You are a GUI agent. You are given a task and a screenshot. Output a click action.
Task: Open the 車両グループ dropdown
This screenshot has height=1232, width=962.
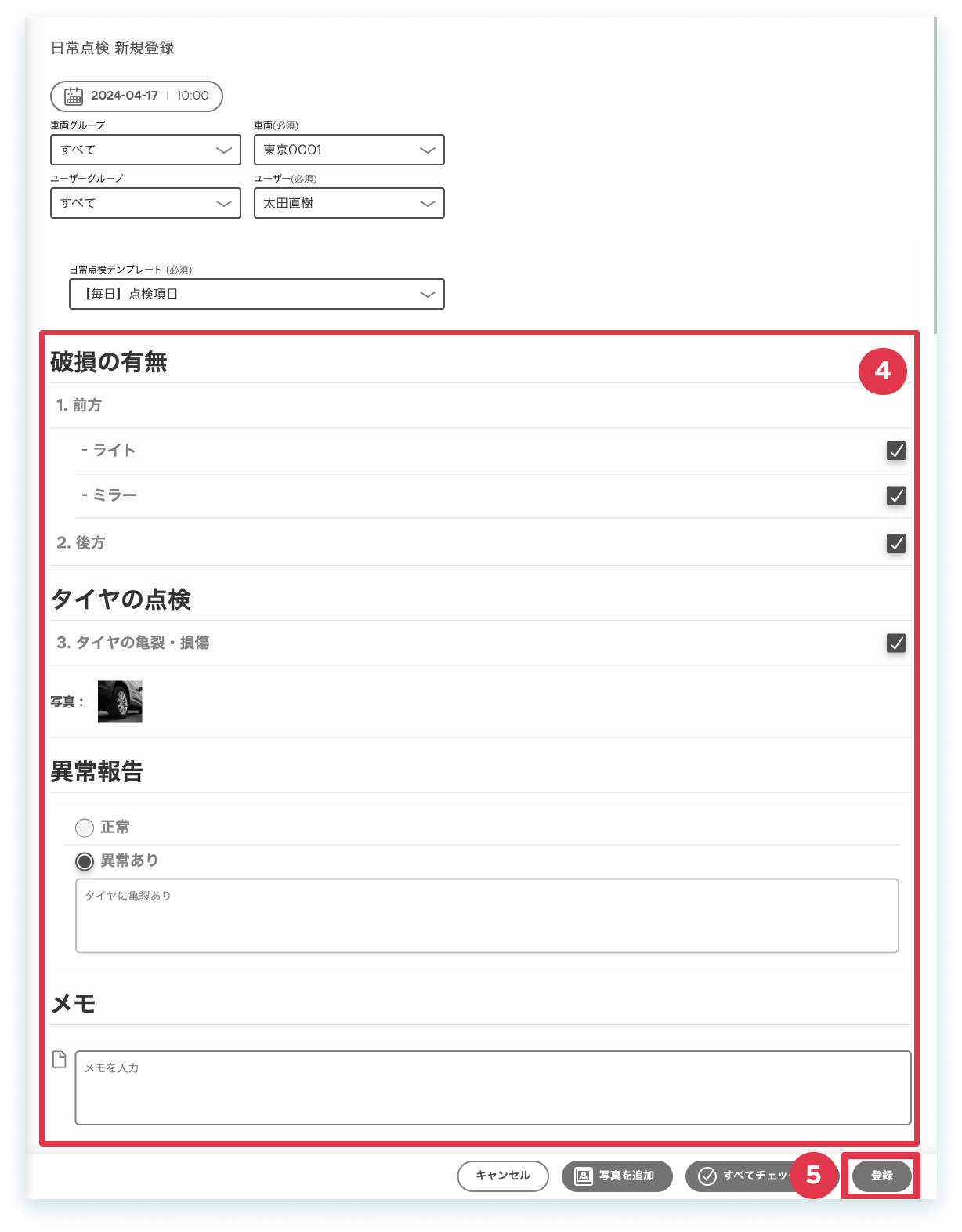click(146, 150)
